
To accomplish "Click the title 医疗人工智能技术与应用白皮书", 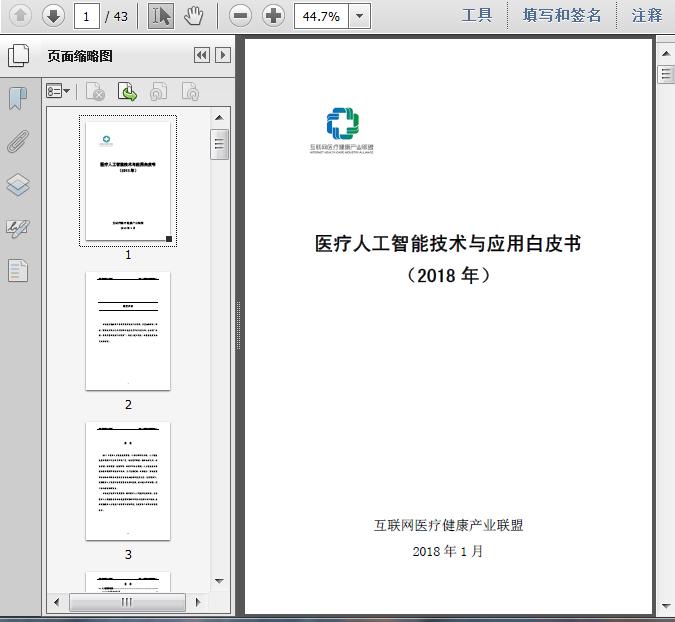I will [448, 244].
